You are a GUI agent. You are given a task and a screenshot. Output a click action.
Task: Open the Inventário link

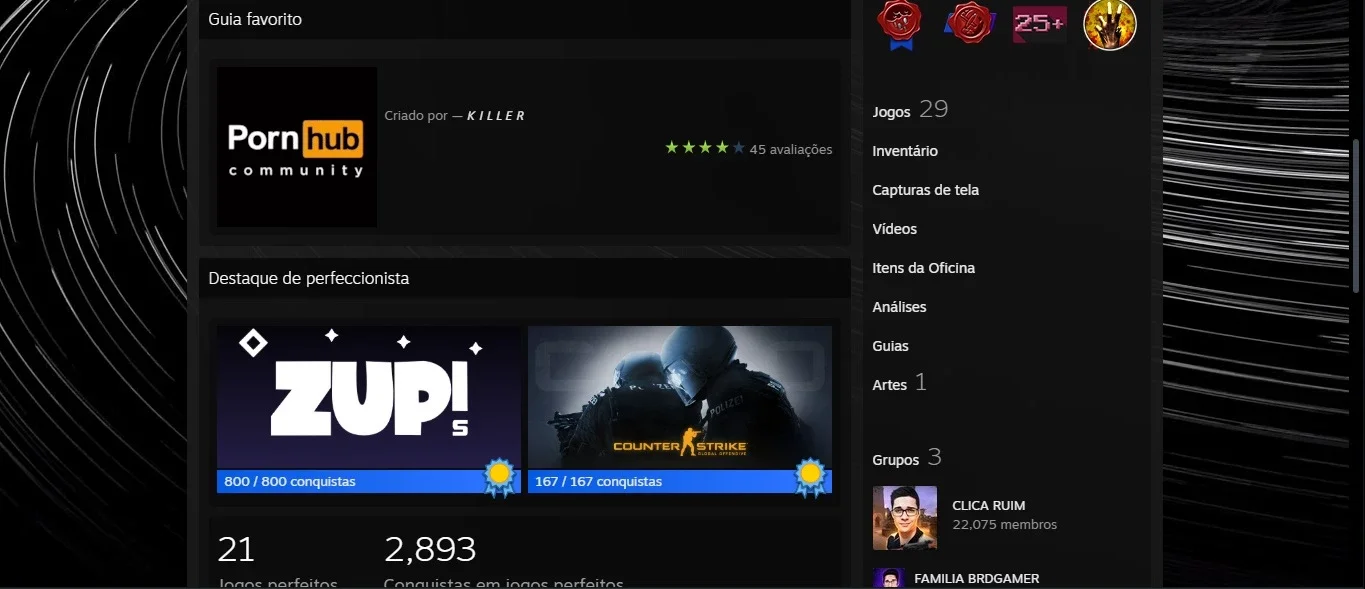click(905, 151)
